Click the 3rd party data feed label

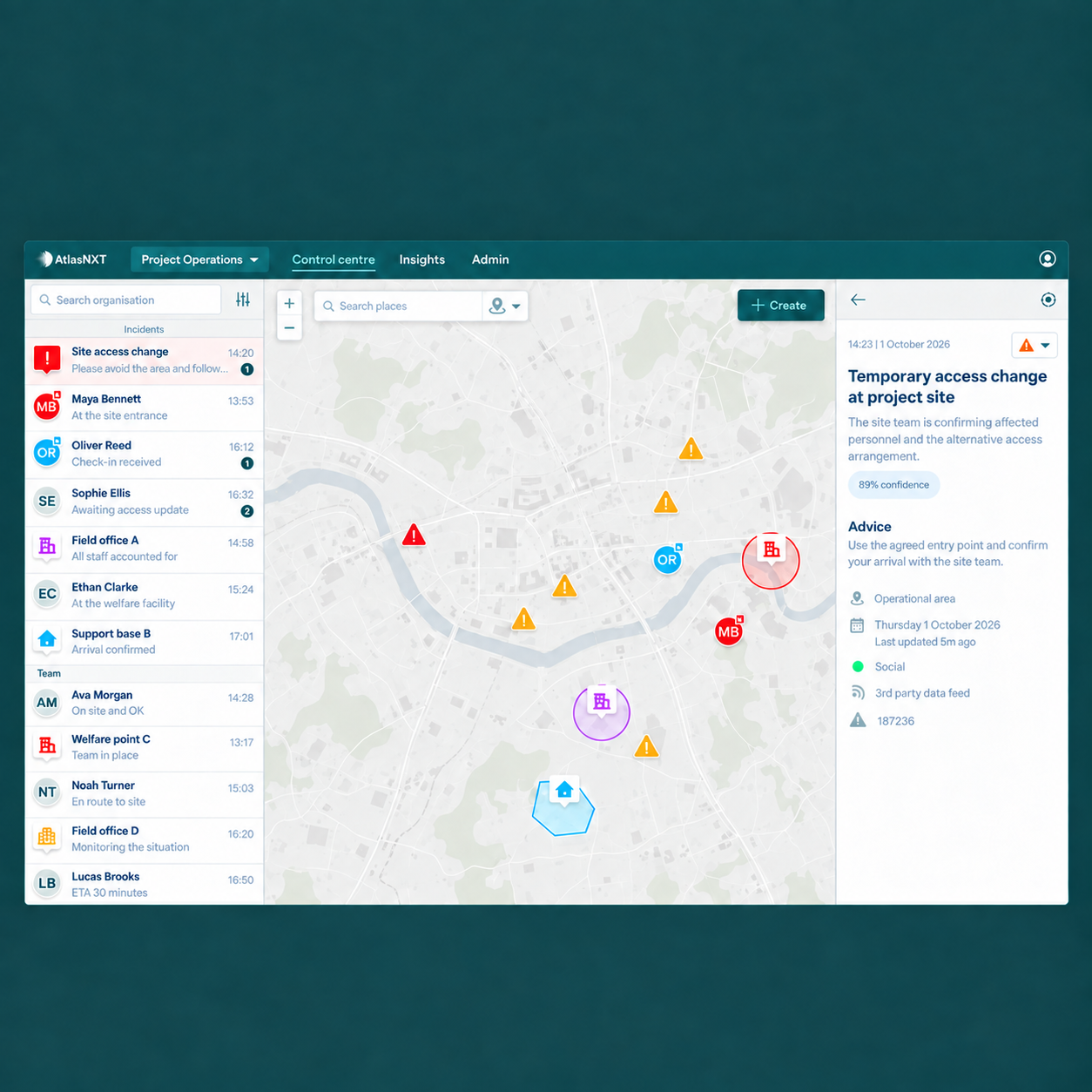922,693
